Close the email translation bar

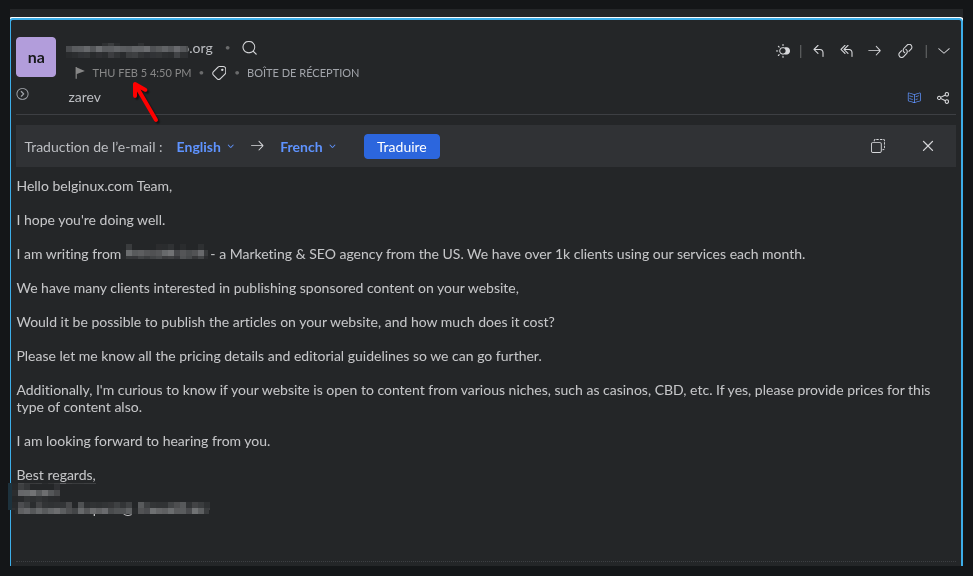927,147
